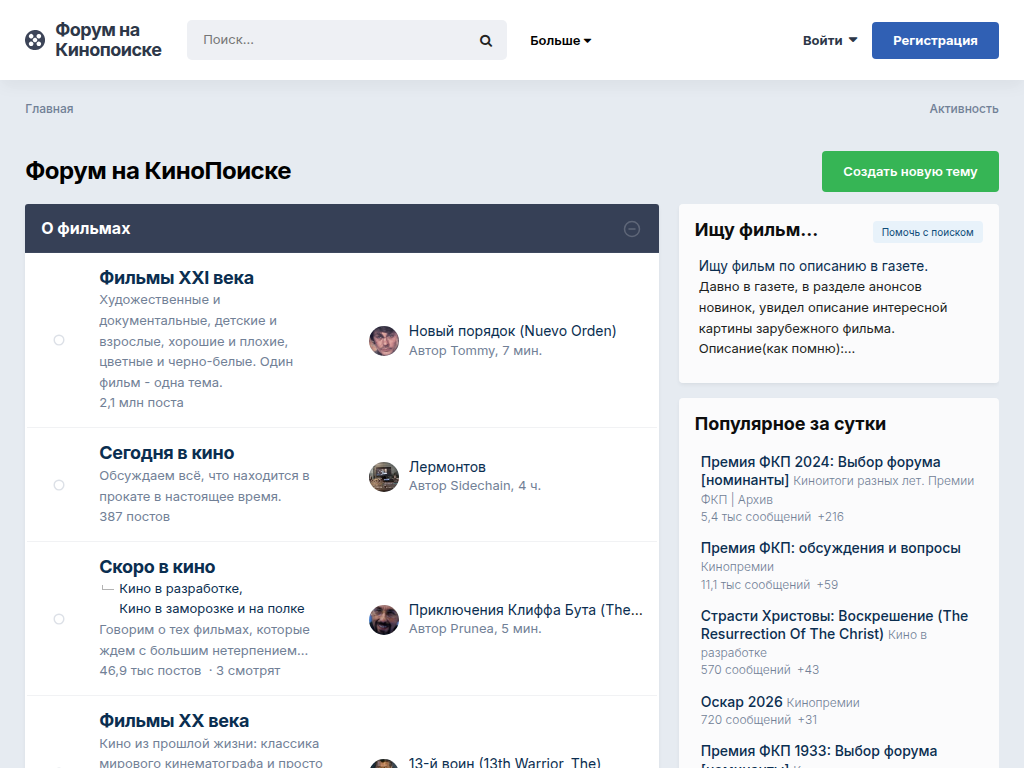Click 'Помочь с поиском' tag

pos(927,232)
